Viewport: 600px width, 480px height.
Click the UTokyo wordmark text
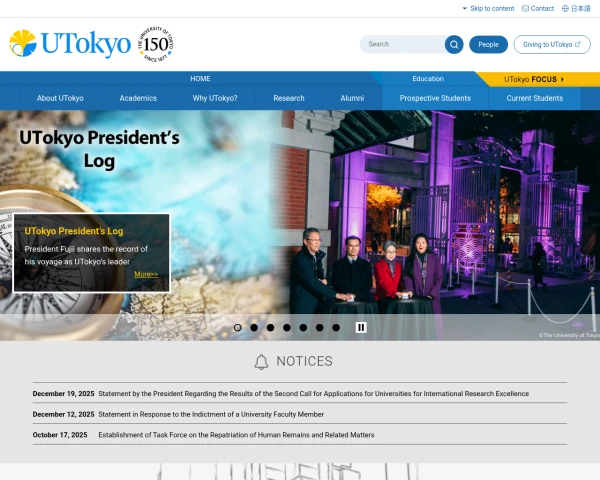pyautogui.click(x=86, y=44)
